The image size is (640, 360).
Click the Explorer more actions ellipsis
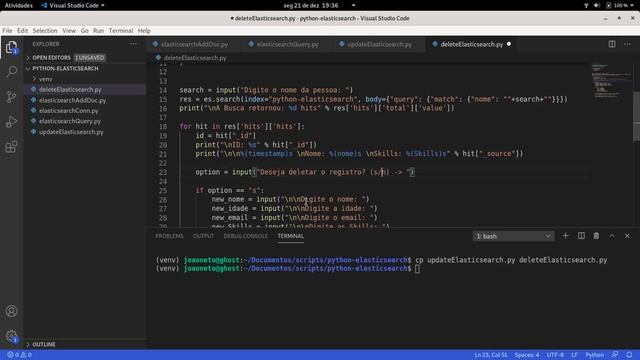pyautogui.click(x=133, y=44)
